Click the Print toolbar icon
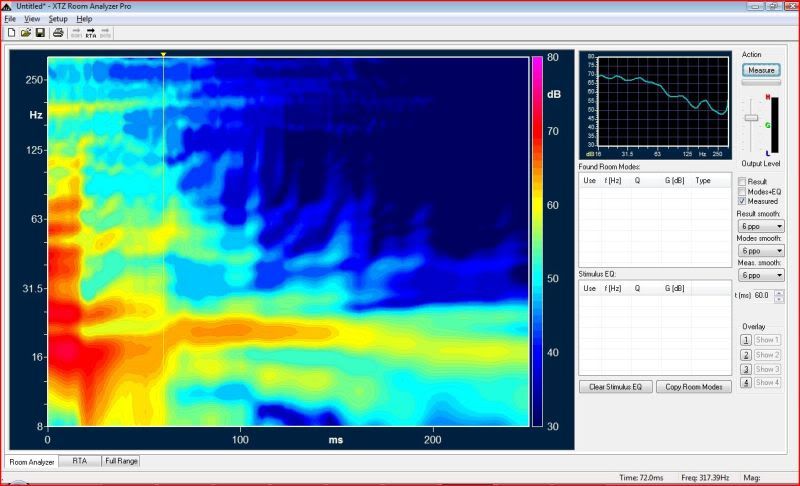 (x=58, y=33)
